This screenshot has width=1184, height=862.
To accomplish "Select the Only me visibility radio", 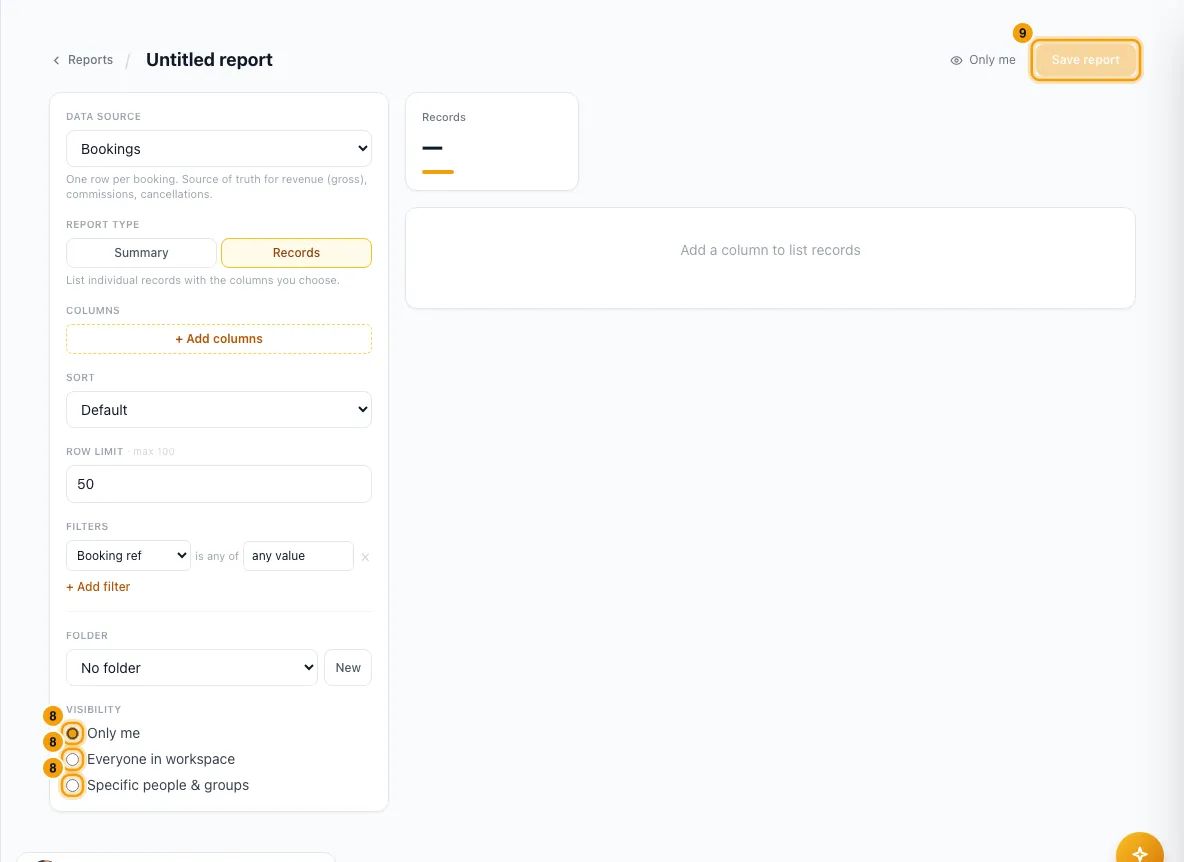I will point(72,734).
